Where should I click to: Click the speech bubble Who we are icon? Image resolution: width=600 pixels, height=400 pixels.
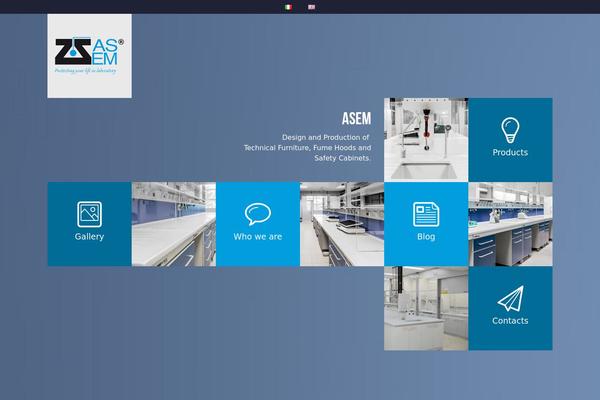(258, 214)
